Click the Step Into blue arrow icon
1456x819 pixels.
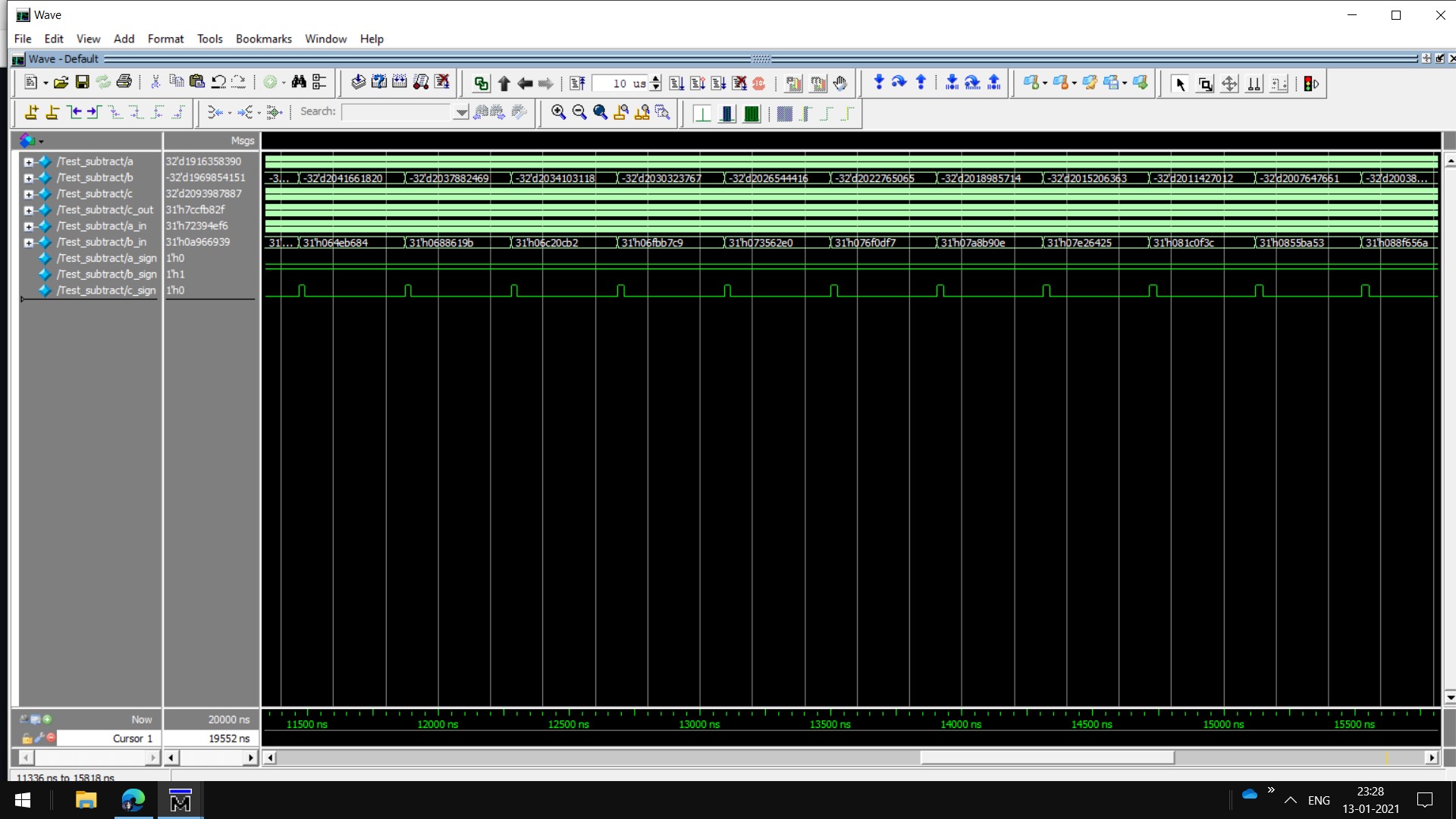[878, 82]
